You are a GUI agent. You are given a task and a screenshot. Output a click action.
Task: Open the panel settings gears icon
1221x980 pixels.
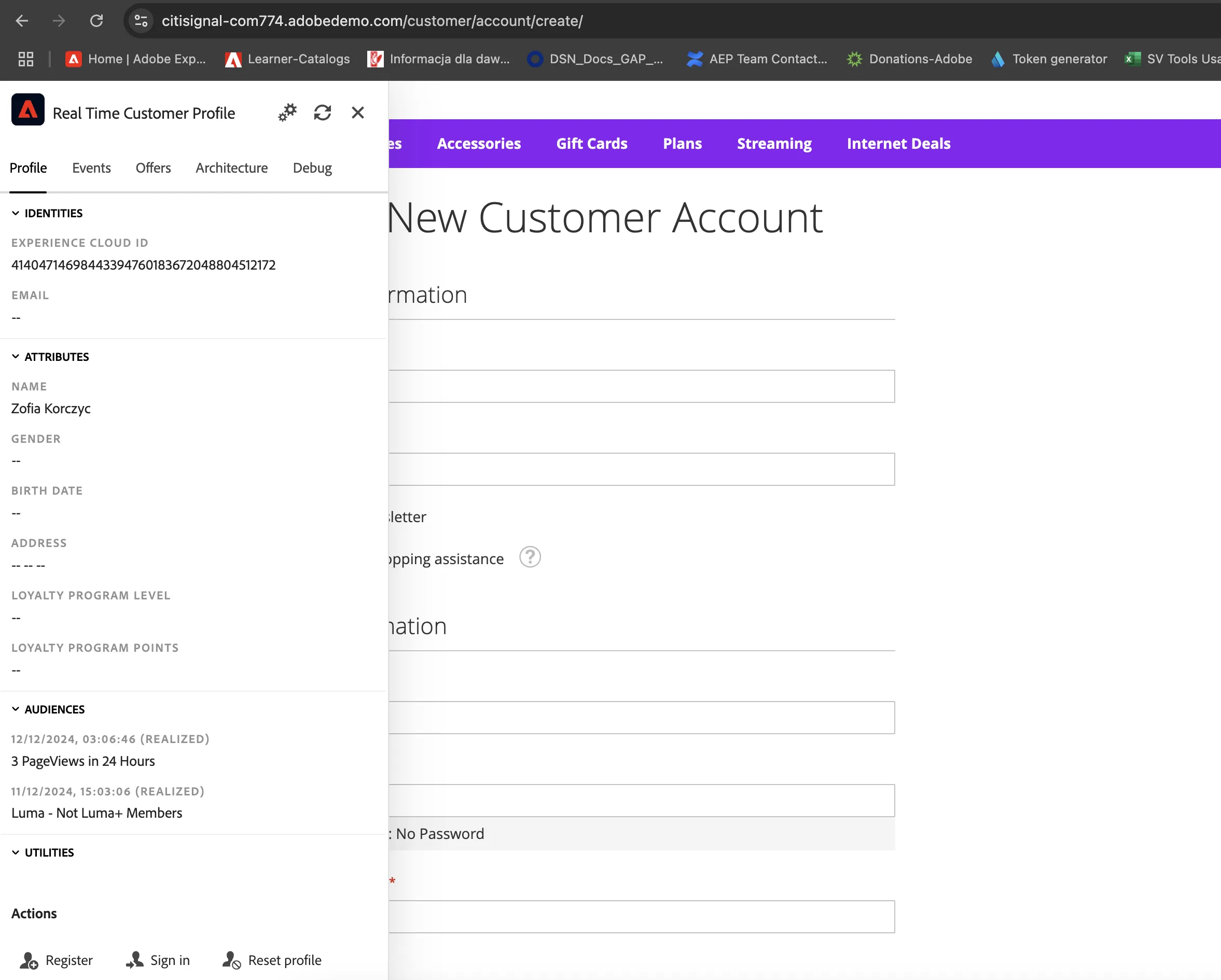288,112
